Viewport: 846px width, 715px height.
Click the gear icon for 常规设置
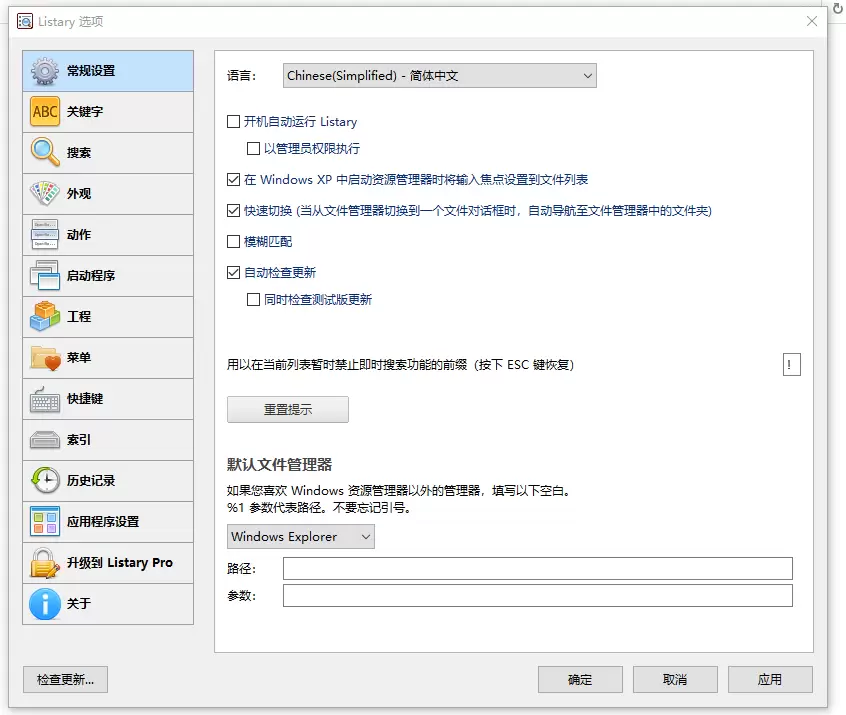coord(45,71)
